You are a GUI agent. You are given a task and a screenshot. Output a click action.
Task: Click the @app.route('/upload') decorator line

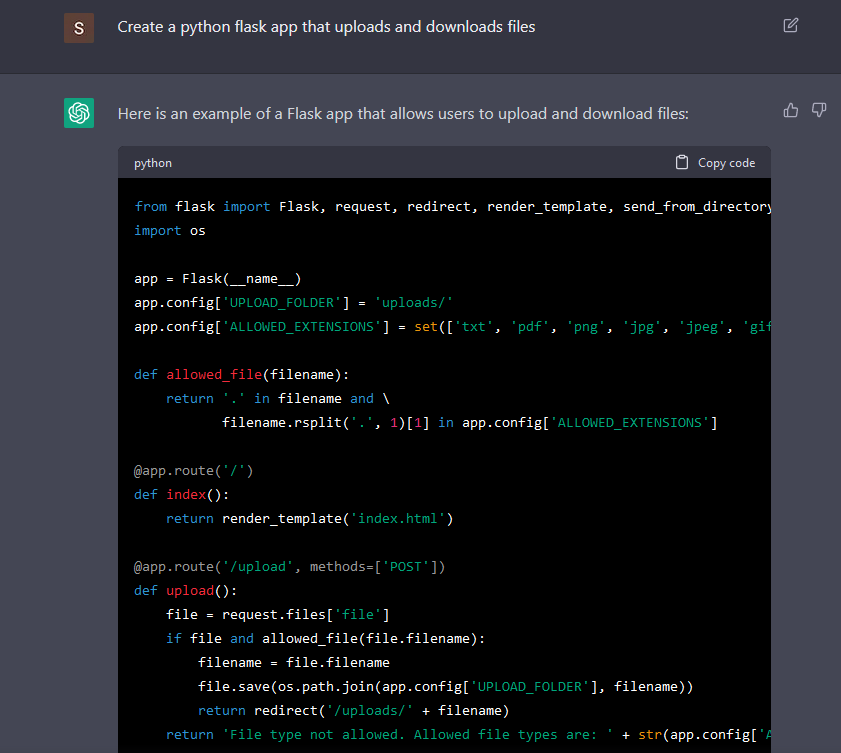tap(290, 567)
